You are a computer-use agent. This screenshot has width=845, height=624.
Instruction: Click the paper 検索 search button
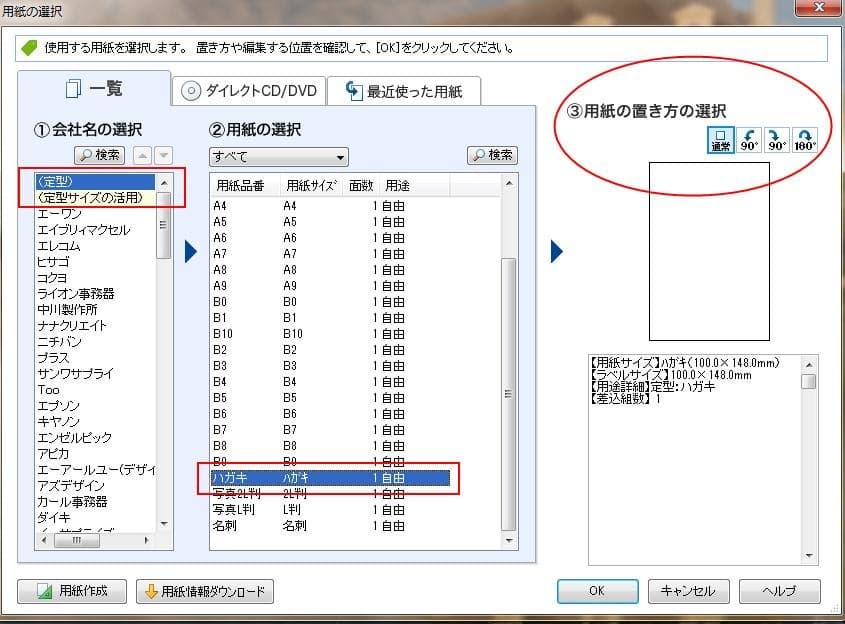click(x=491, y=155)
